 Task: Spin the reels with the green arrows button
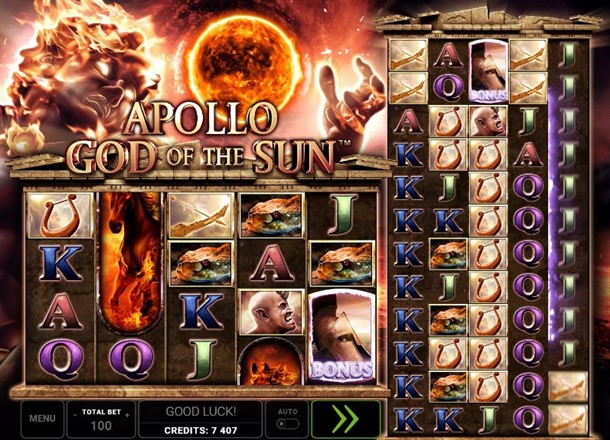(x=346, y=419)
